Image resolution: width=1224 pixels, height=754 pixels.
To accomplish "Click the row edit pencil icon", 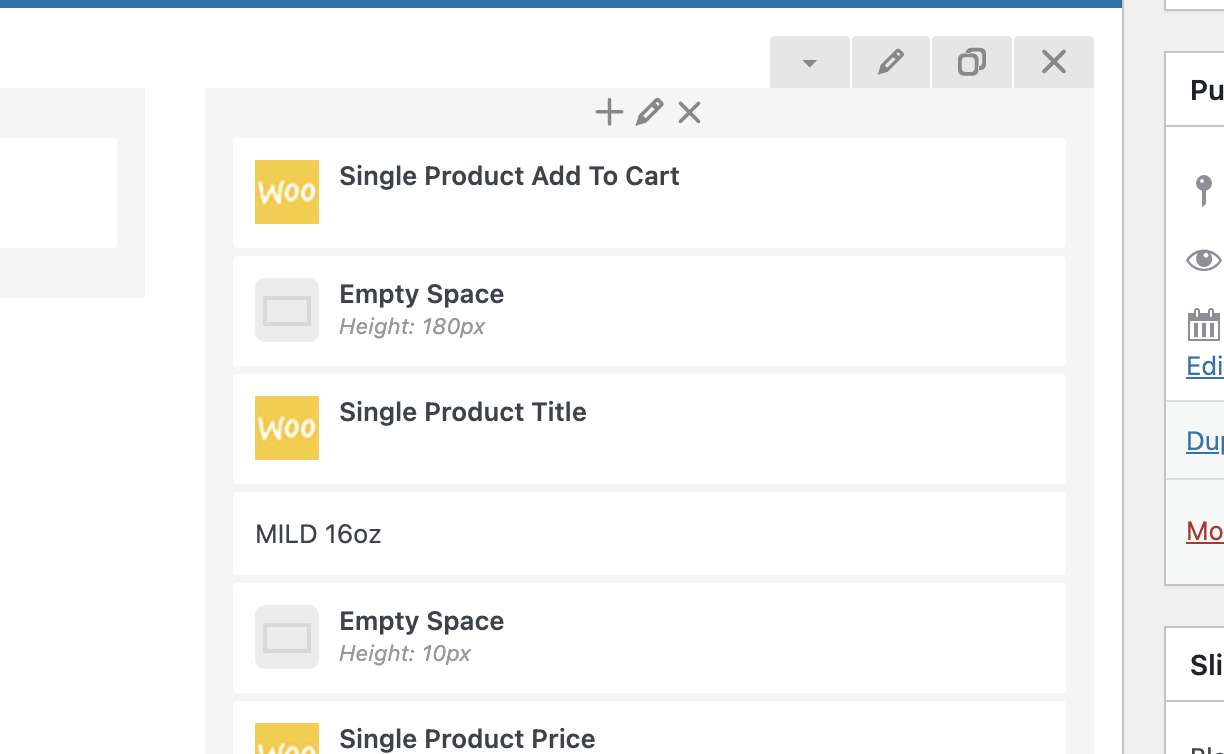I will 890,63.
